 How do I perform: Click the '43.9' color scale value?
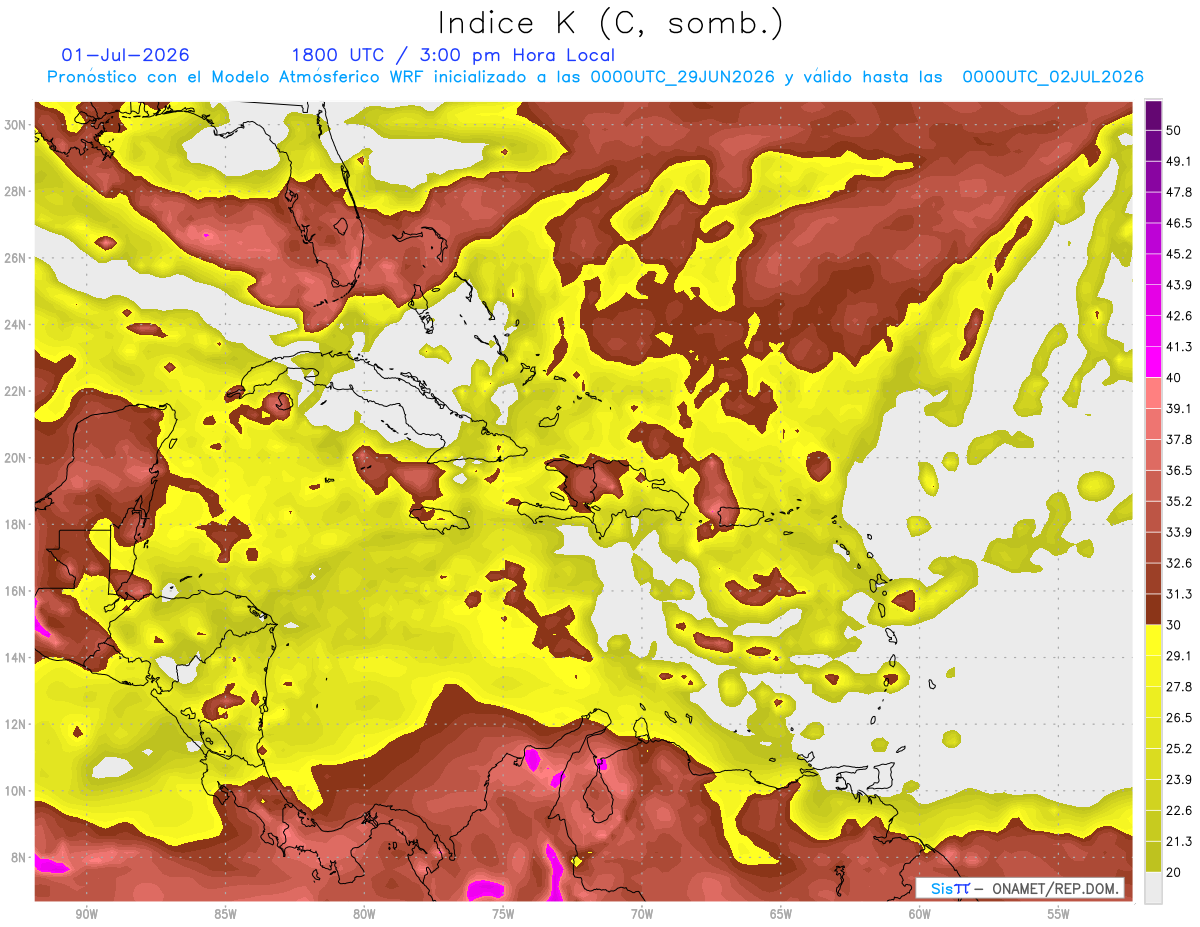click(1178, 285)
